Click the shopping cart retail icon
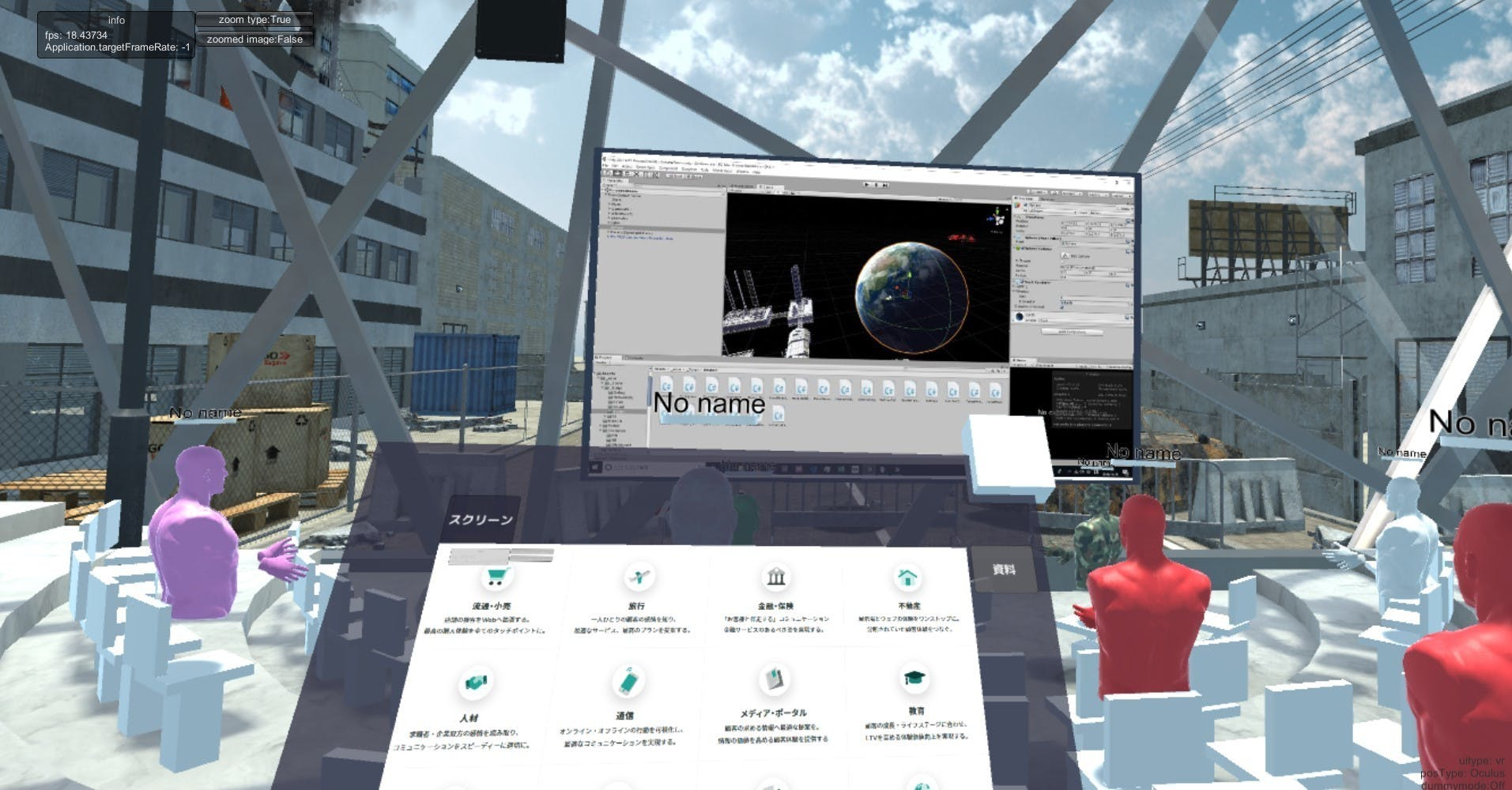1512x790 pixels. [496, 577]
